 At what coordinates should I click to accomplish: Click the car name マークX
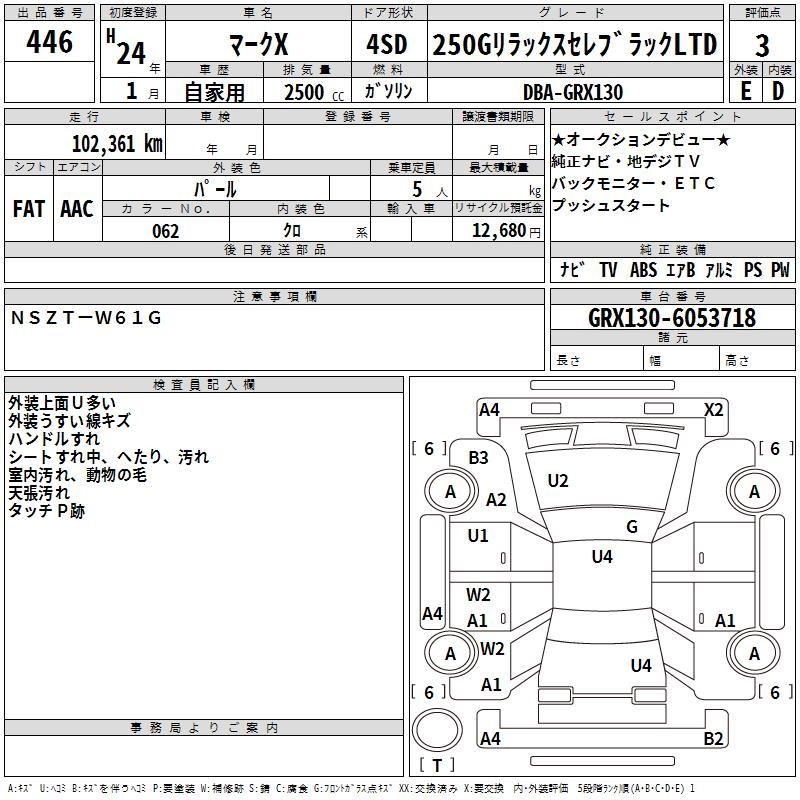pyautogui.click(x=259, y=44)
